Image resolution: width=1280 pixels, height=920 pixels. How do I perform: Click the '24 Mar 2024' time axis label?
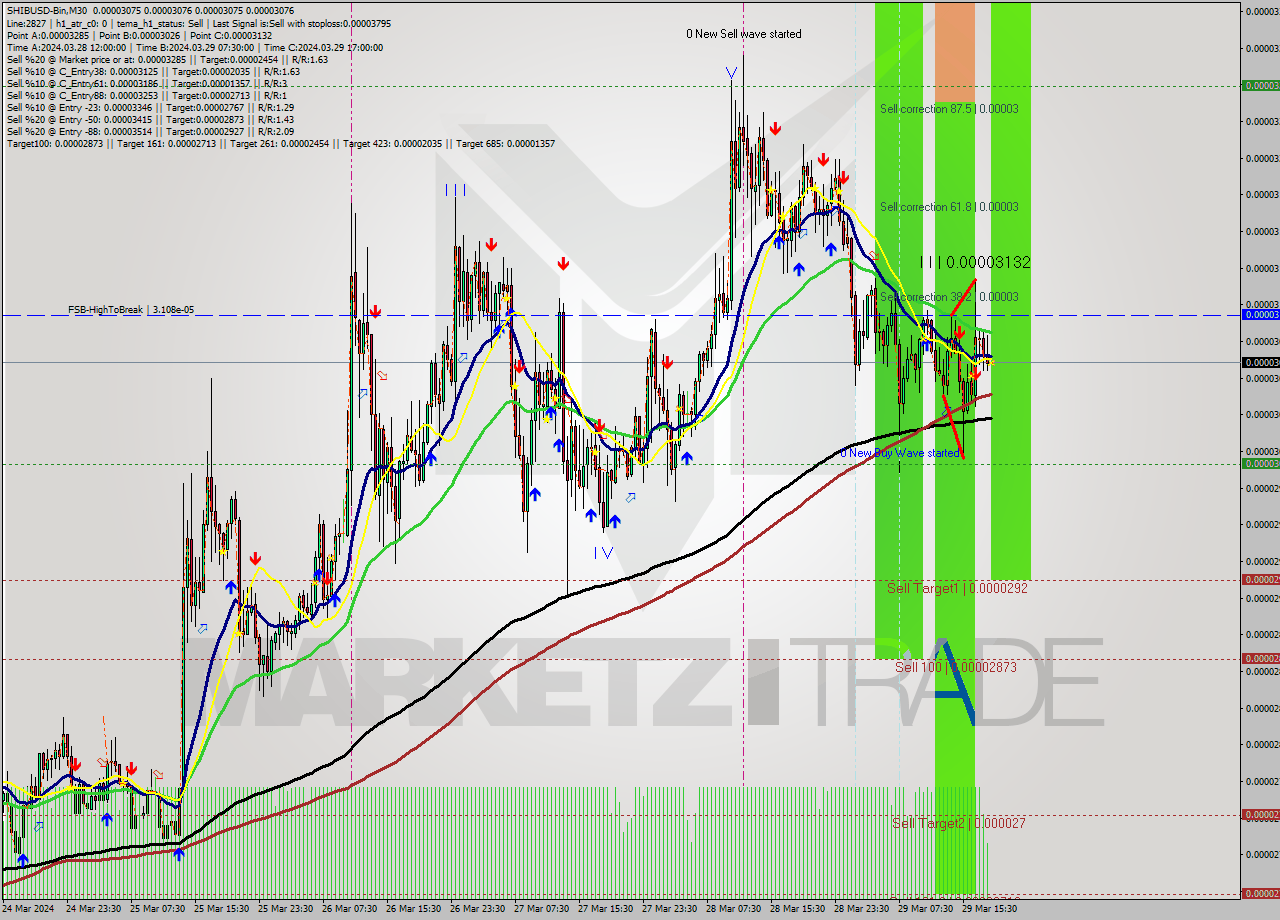click(x=29, y=909)
